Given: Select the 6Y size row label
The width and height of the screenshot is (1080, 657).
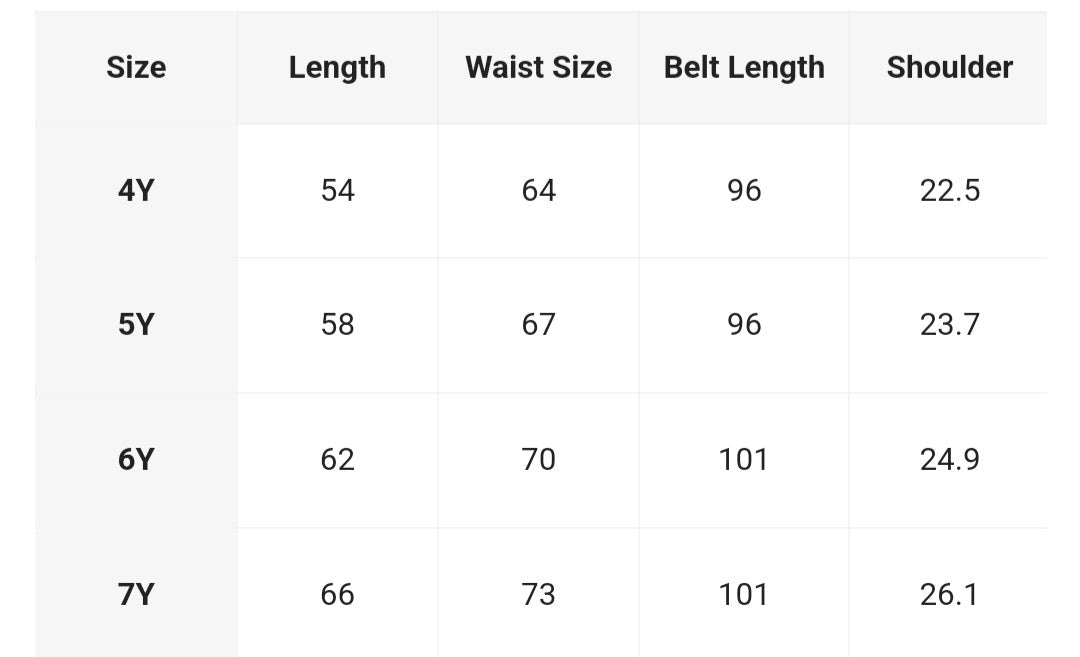Looking at the screenshot, I should (136, 459).
